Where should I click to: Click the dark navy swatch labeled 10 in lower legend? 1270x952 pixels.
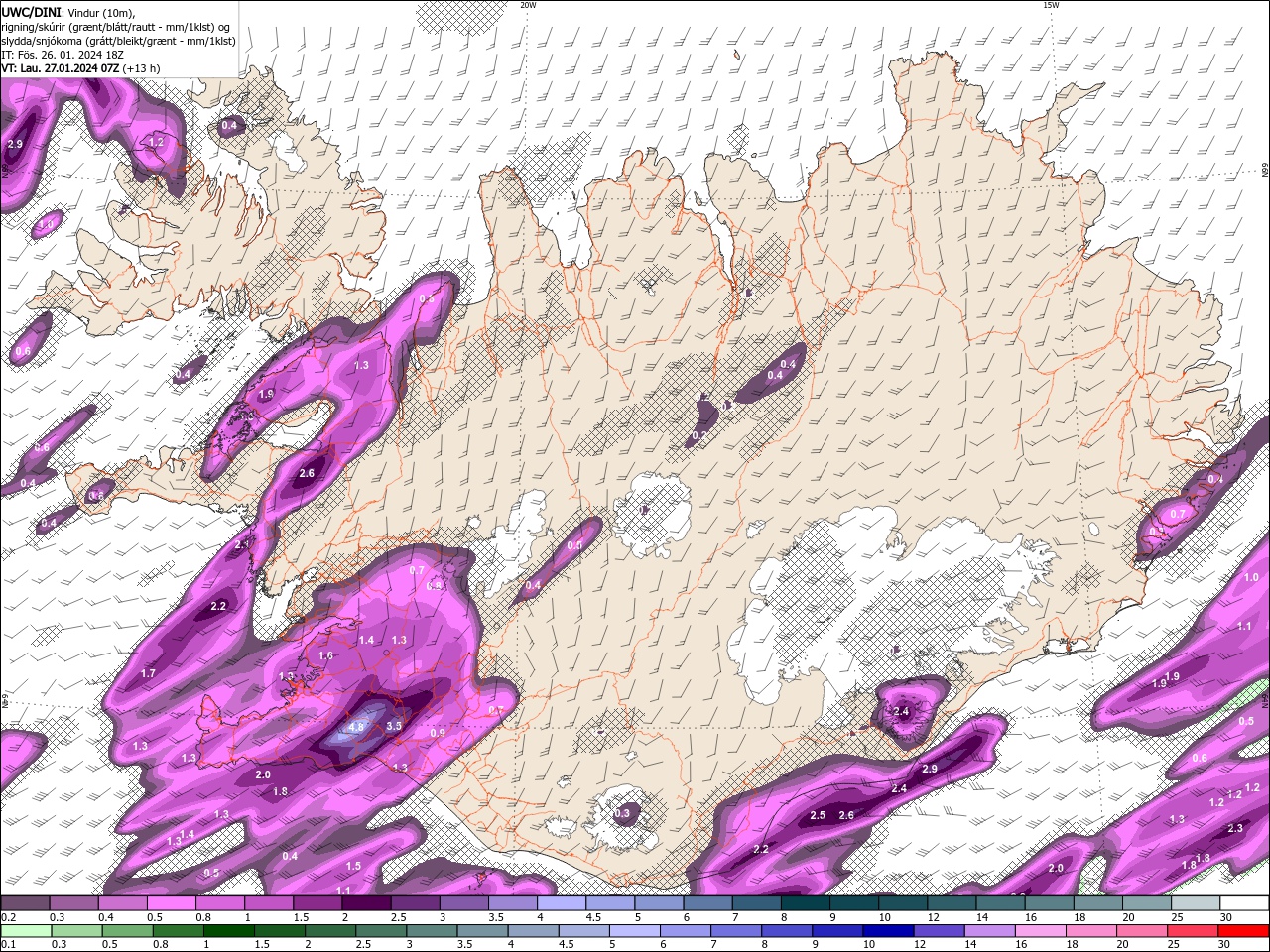click(887, 931)
